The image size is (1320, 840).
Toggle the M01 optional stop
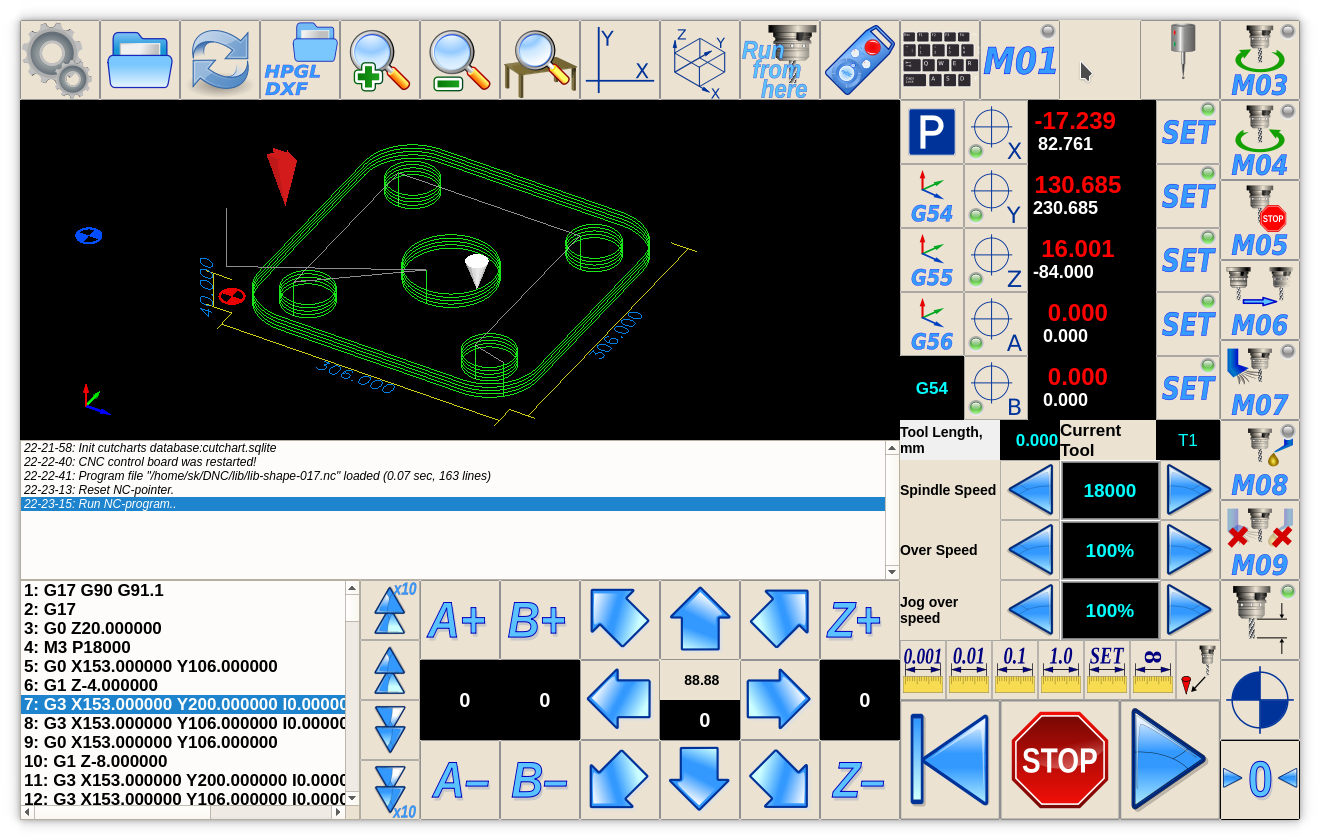tap(1019, 60)
